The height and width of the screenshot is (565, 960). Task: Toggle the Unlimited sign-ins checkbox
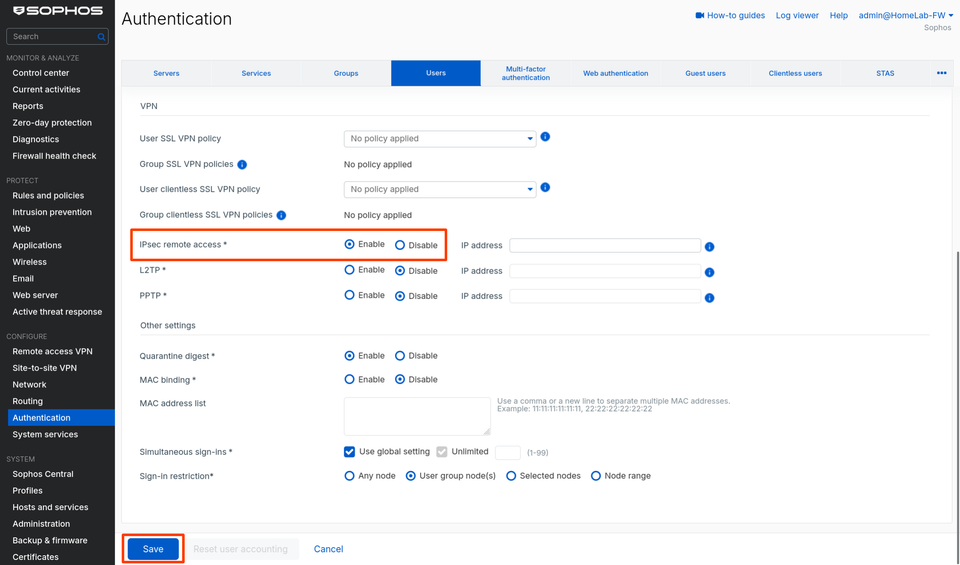pyautogui.click(x=442, y=452)
